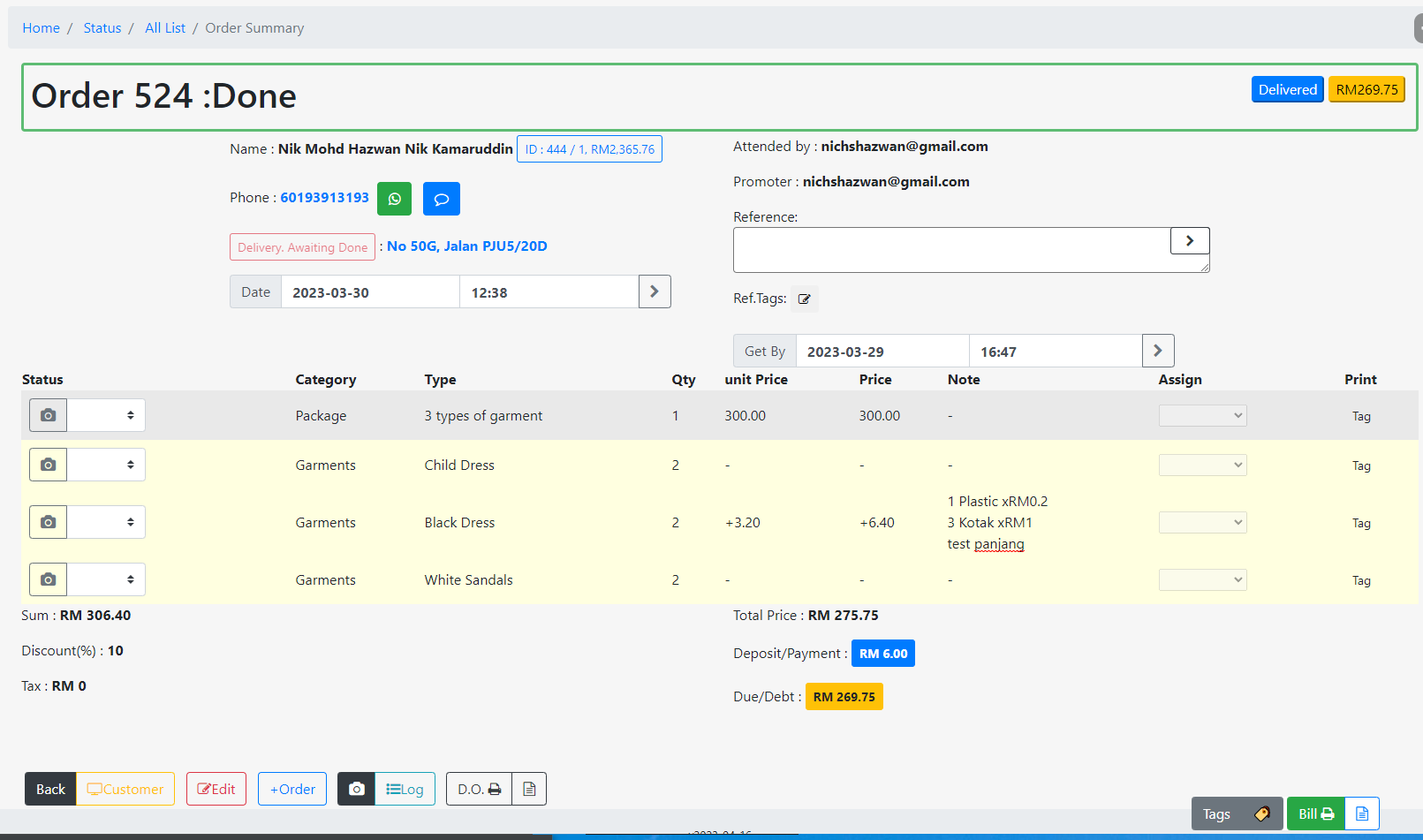The image size is (1423, 840).
Task: Print Tag for Black Dress row
Action: (1361, 523)
